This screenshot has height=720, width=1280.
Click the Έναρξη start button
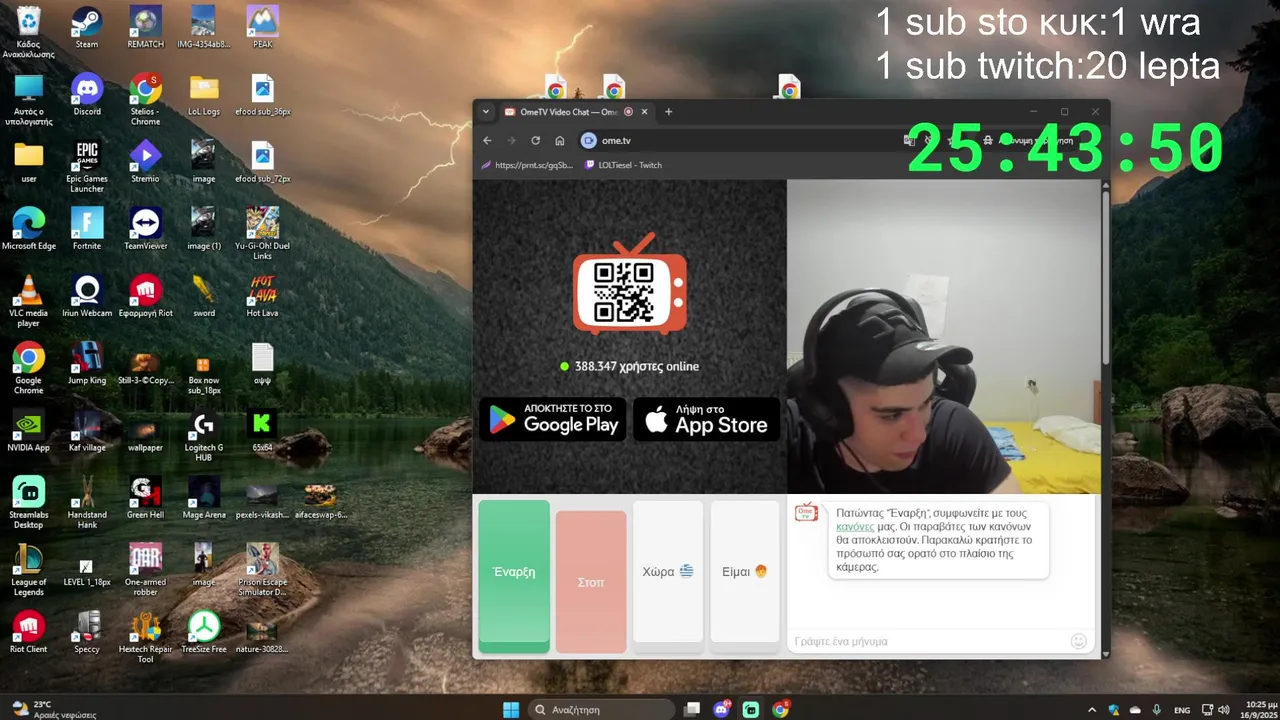(x=514, y=576)
